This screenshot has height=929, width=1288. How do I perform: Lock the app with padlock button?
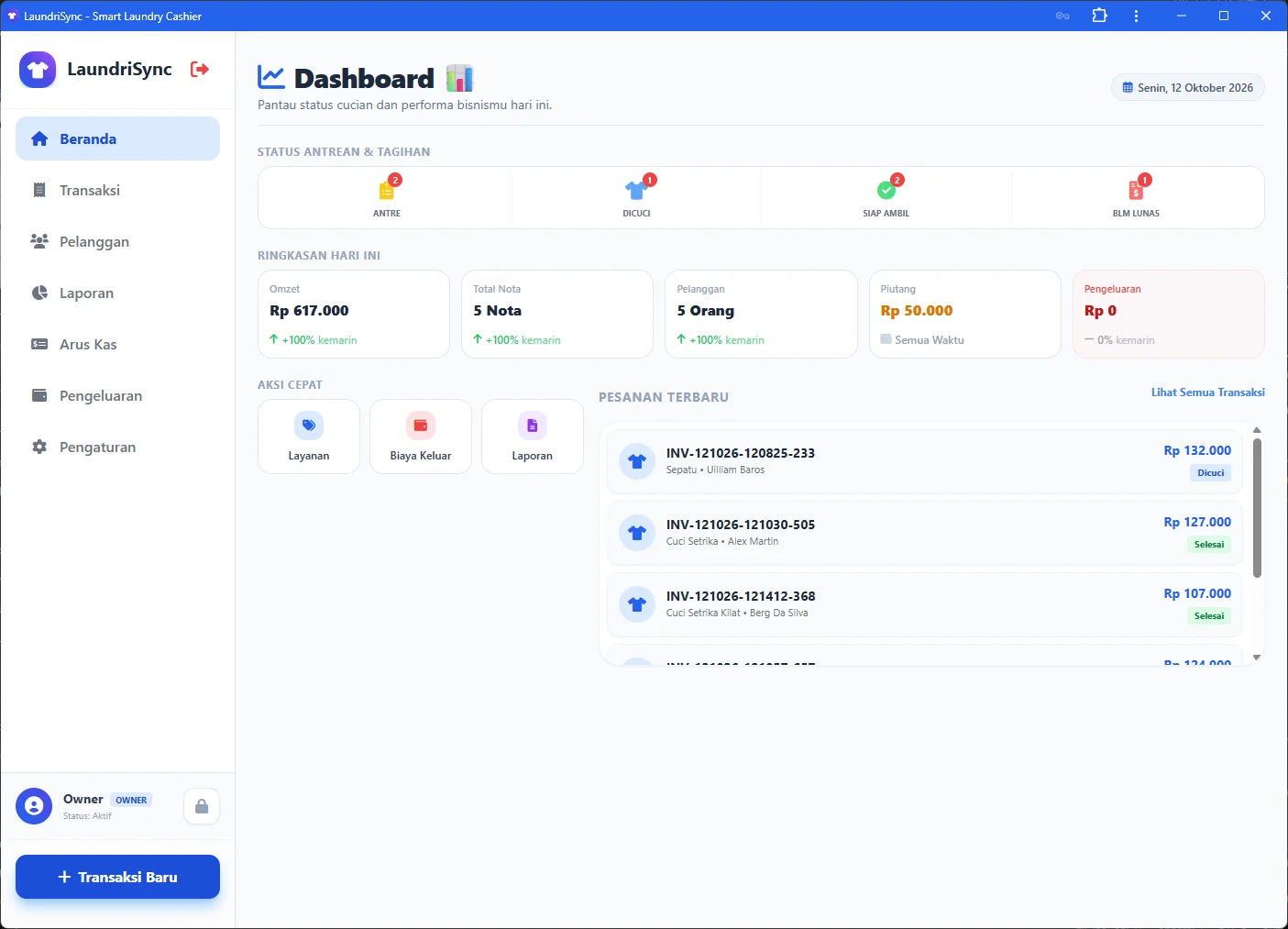(x=202, y=806)
